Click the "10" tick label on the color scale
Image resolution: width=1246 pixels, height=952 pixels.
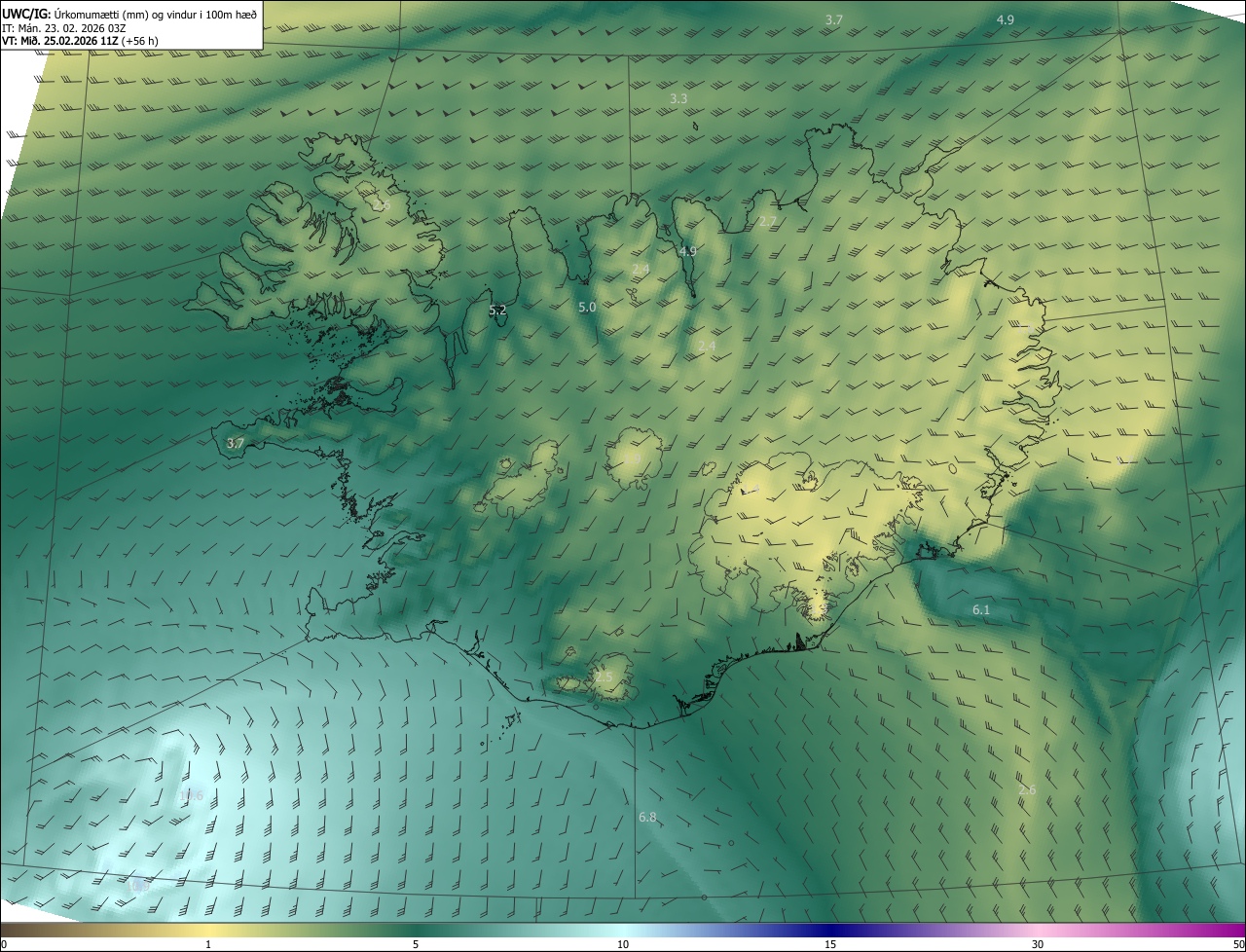(x=623, y=944)
